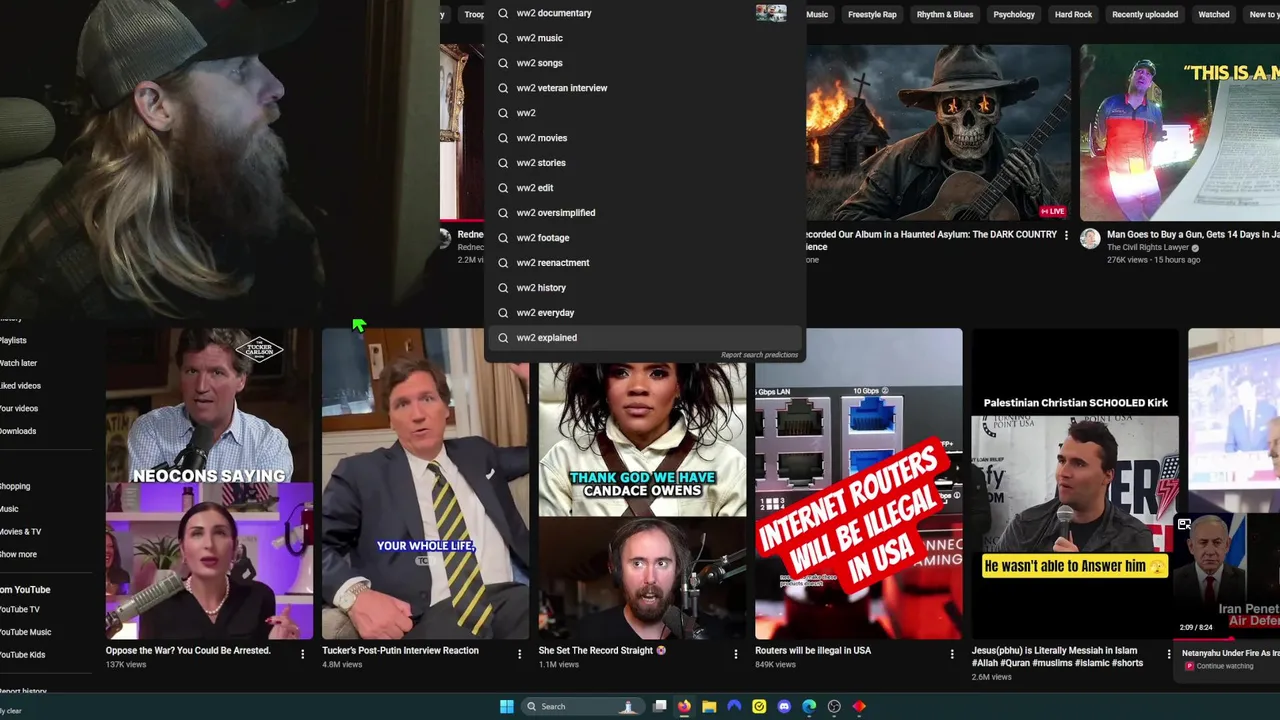
Task: Select 'ww2 explained' suggestion
Action: 644,338
